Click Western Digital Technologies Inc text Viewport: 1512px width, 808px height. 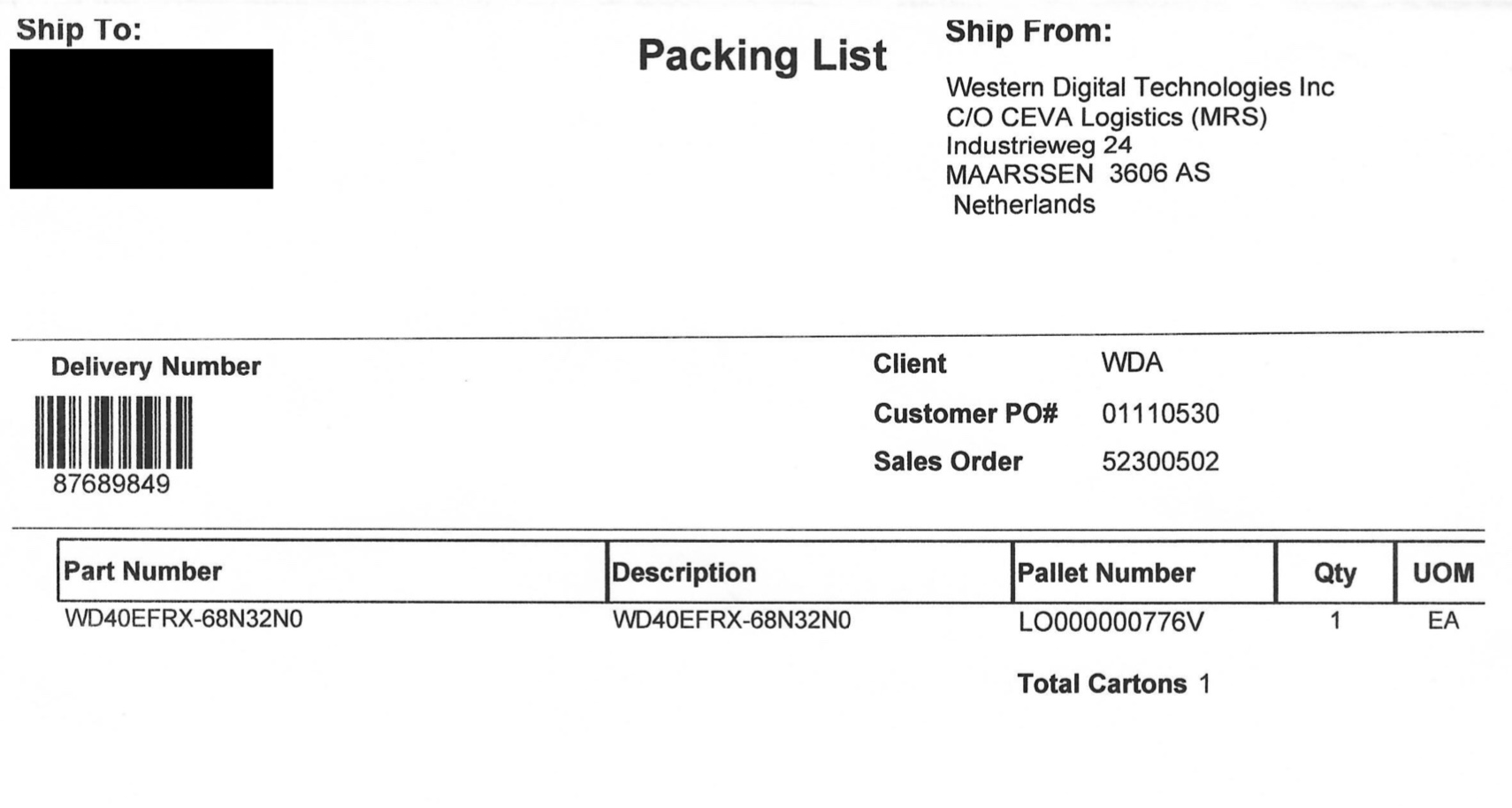1140,87
